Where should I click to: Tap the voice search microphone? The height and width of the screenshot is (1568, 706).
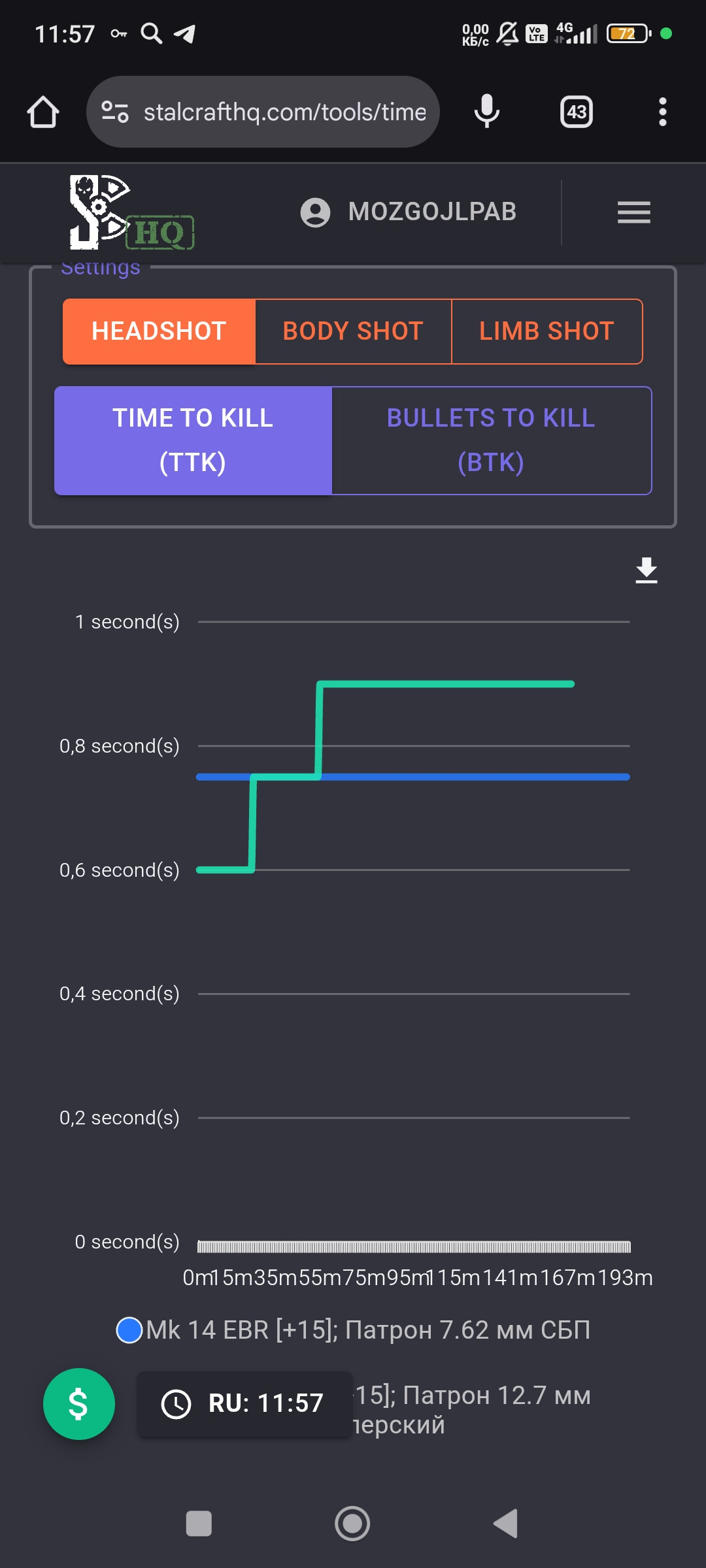(486, 112)
